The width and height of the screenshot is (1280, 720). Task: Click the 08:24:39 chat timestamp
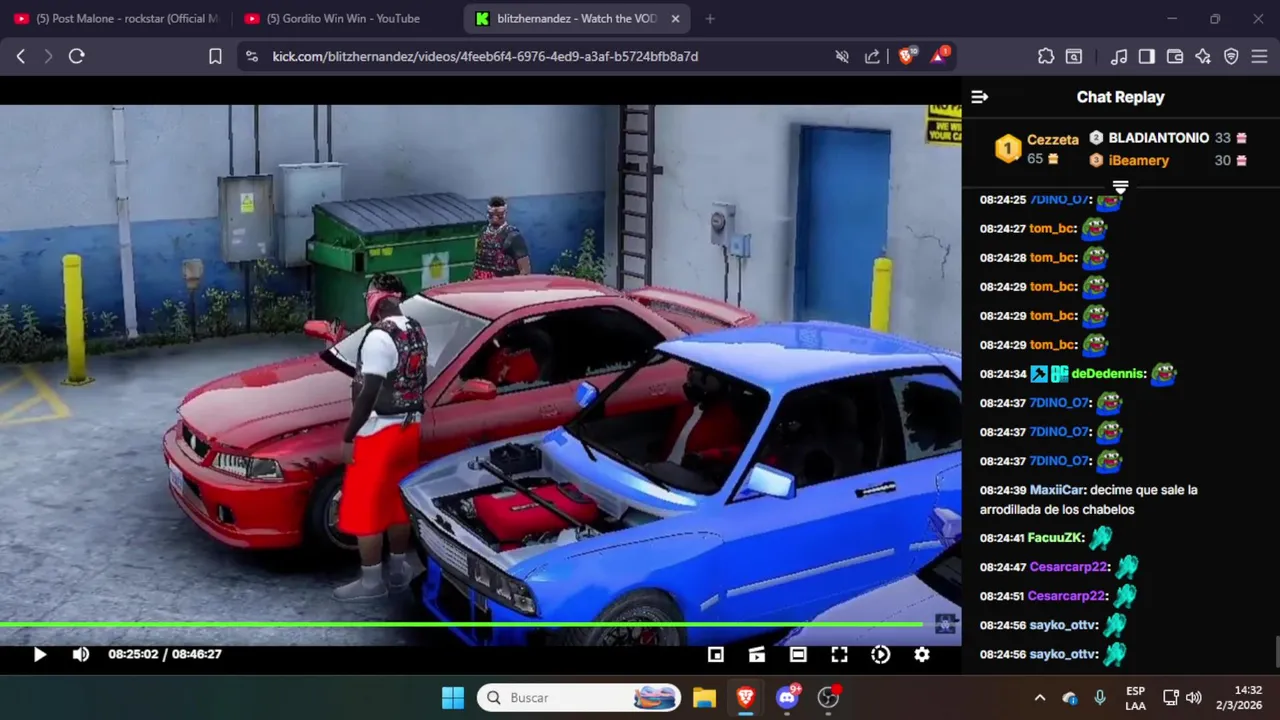(1003, 490)
